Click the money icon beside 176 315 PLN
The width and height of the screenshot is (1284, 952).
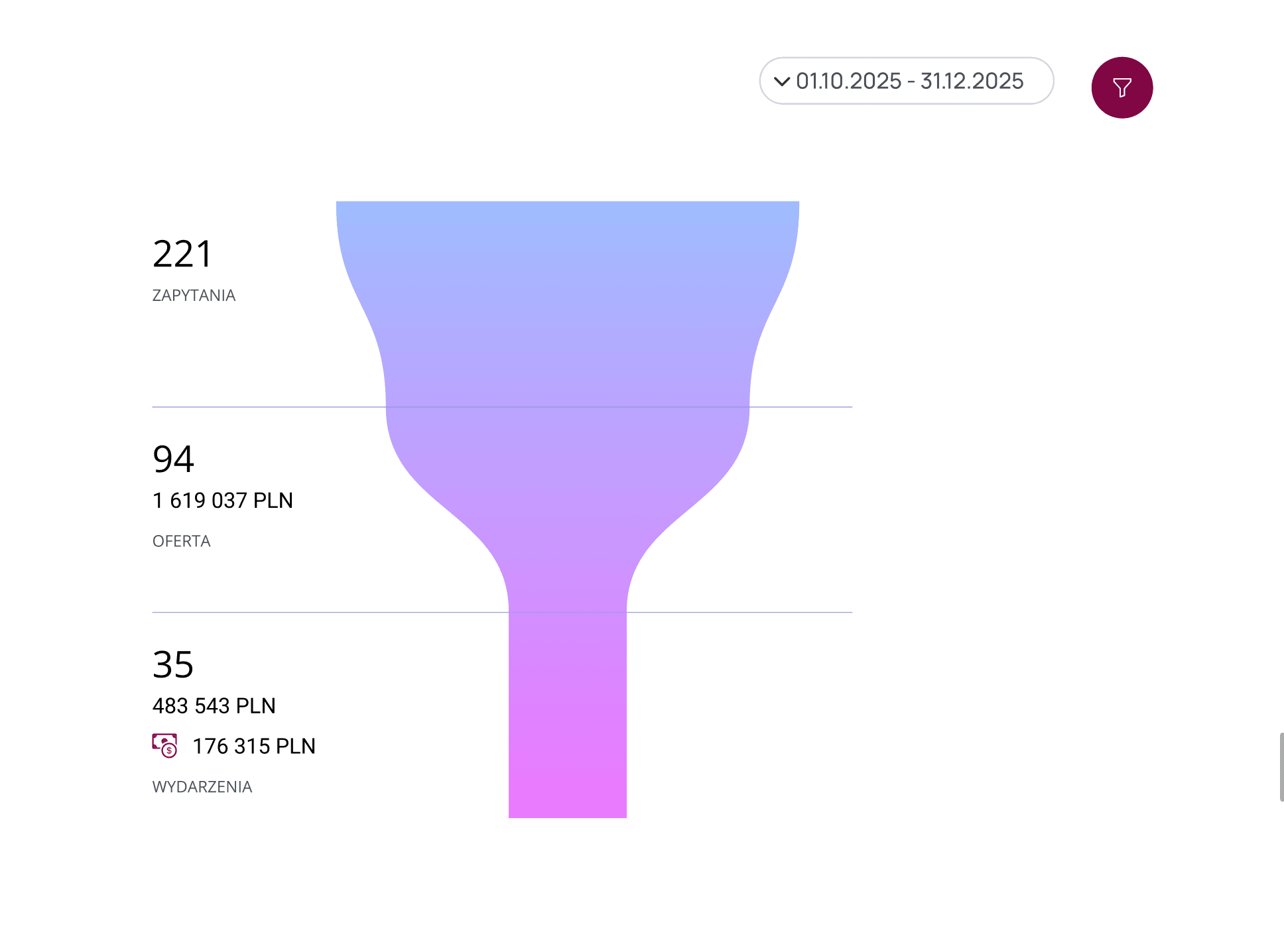point(165,745)
